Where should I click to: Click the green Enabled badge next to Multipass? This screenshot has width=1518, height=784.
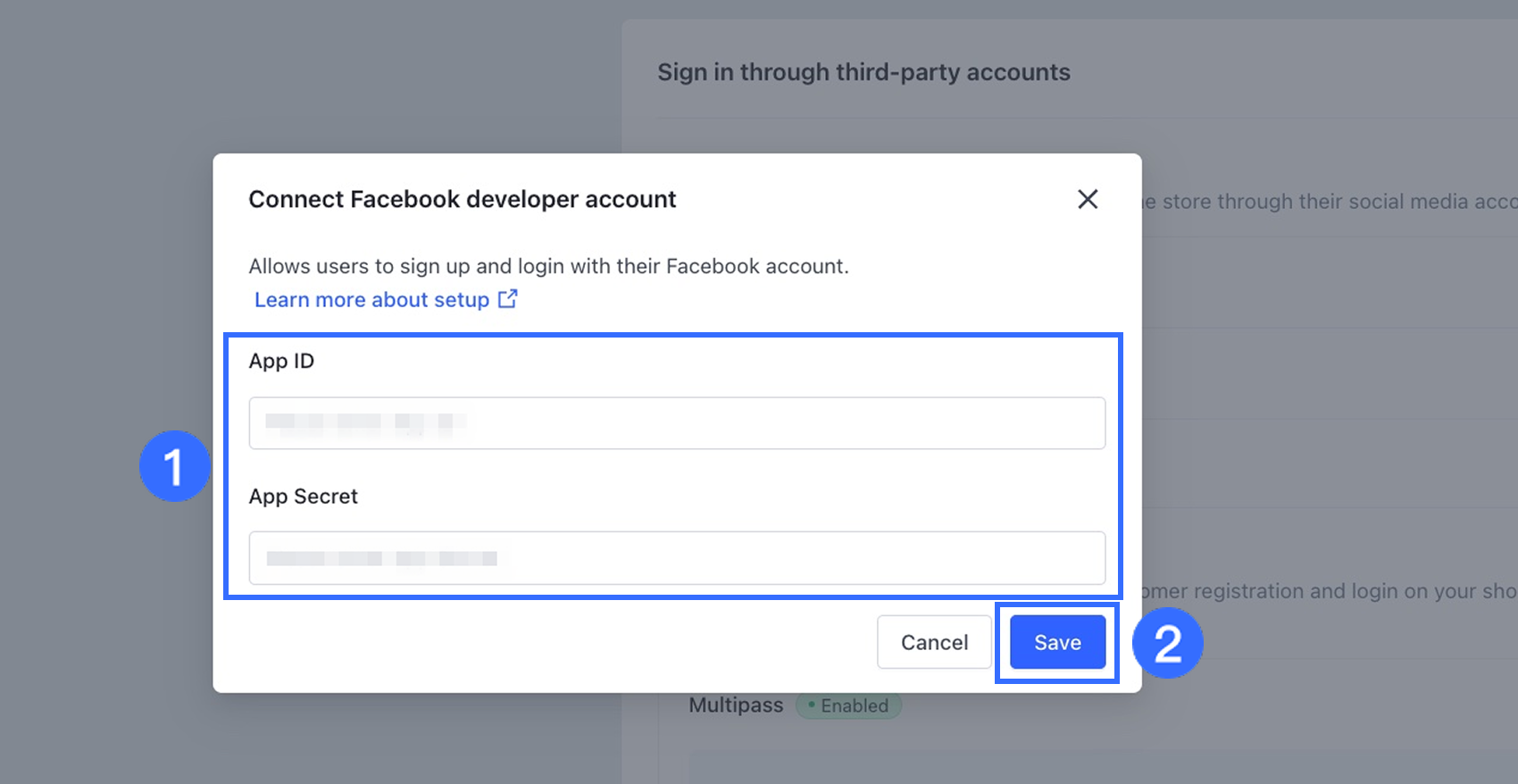[x=848, y=705]
